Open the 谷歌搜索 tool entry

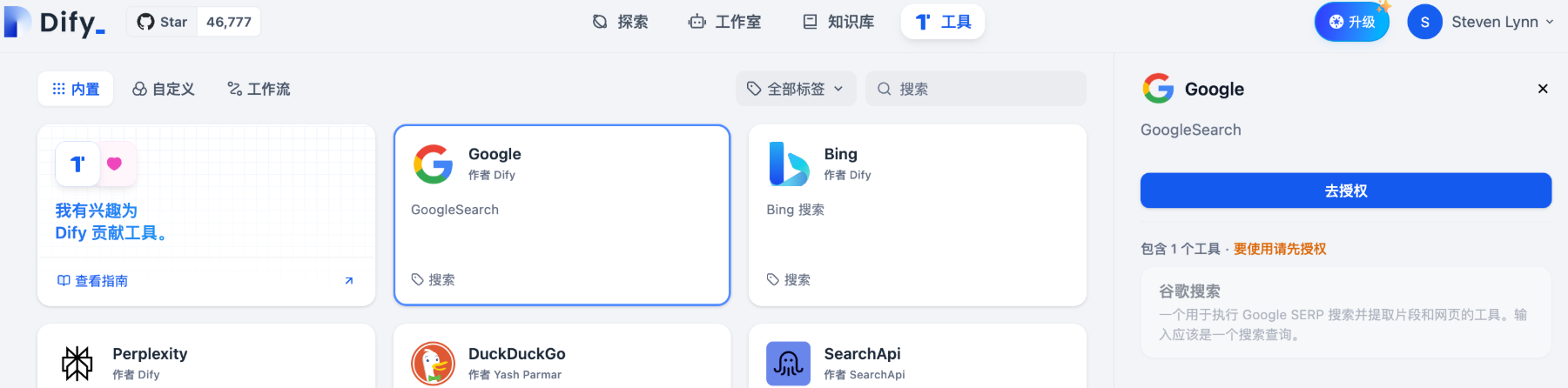[x=1346, y=312]
